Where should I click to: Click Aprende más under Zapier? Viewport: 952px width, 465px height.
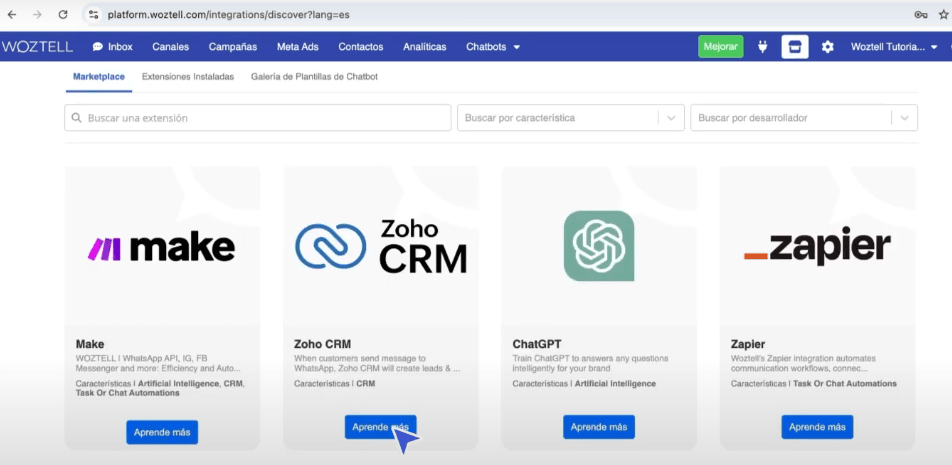point(817,427)
